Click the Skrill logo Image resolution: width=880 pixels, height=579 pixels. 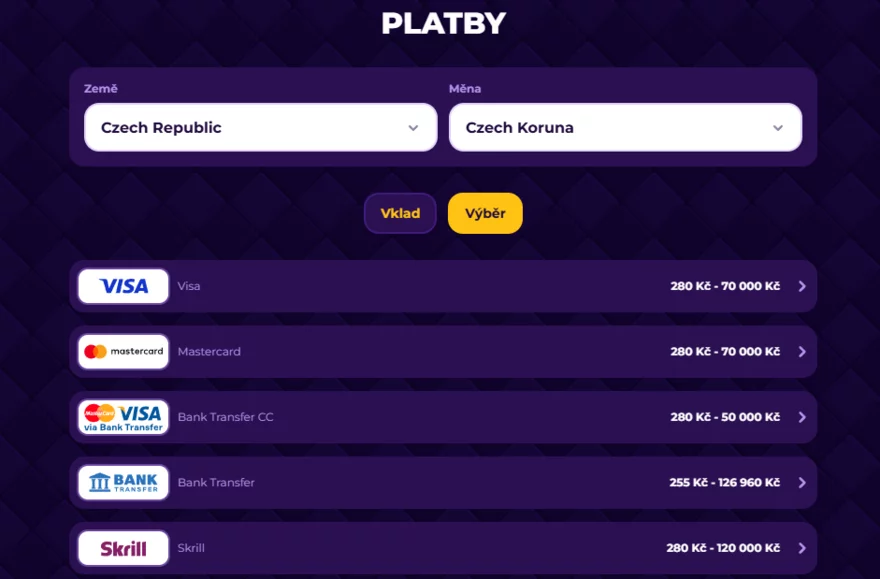pyautogui.click(x=121, y=548)
